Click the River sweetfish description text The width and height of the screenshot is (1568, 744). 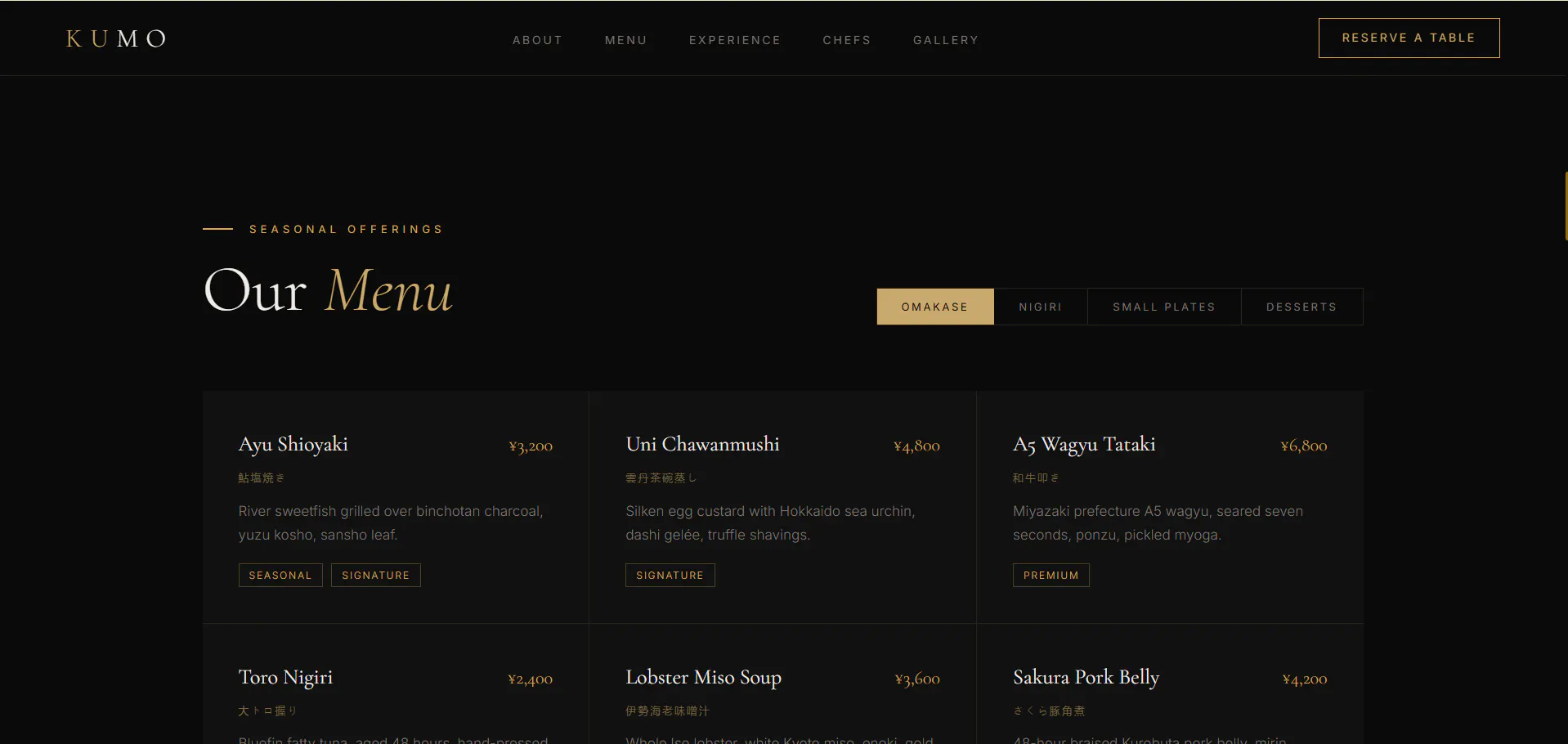pyautogui.click(x=391, y=522)
